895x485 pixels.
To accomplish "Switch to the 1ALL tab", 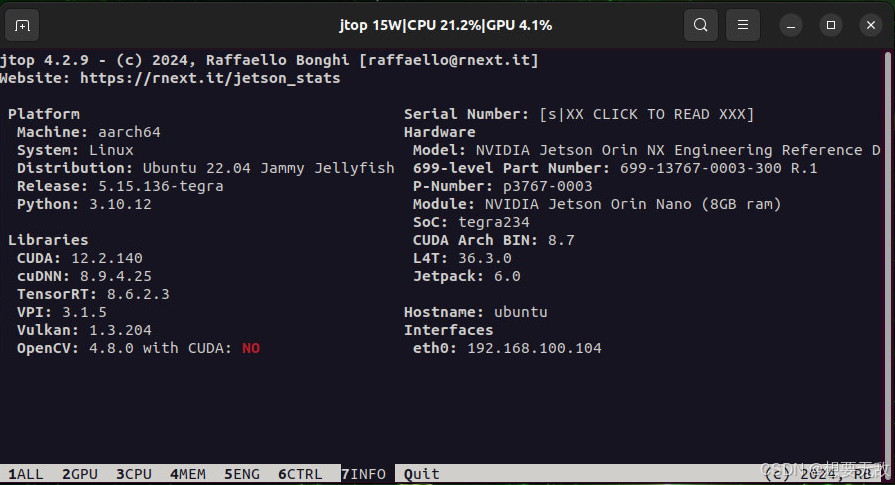I will (x=26, y=474).
